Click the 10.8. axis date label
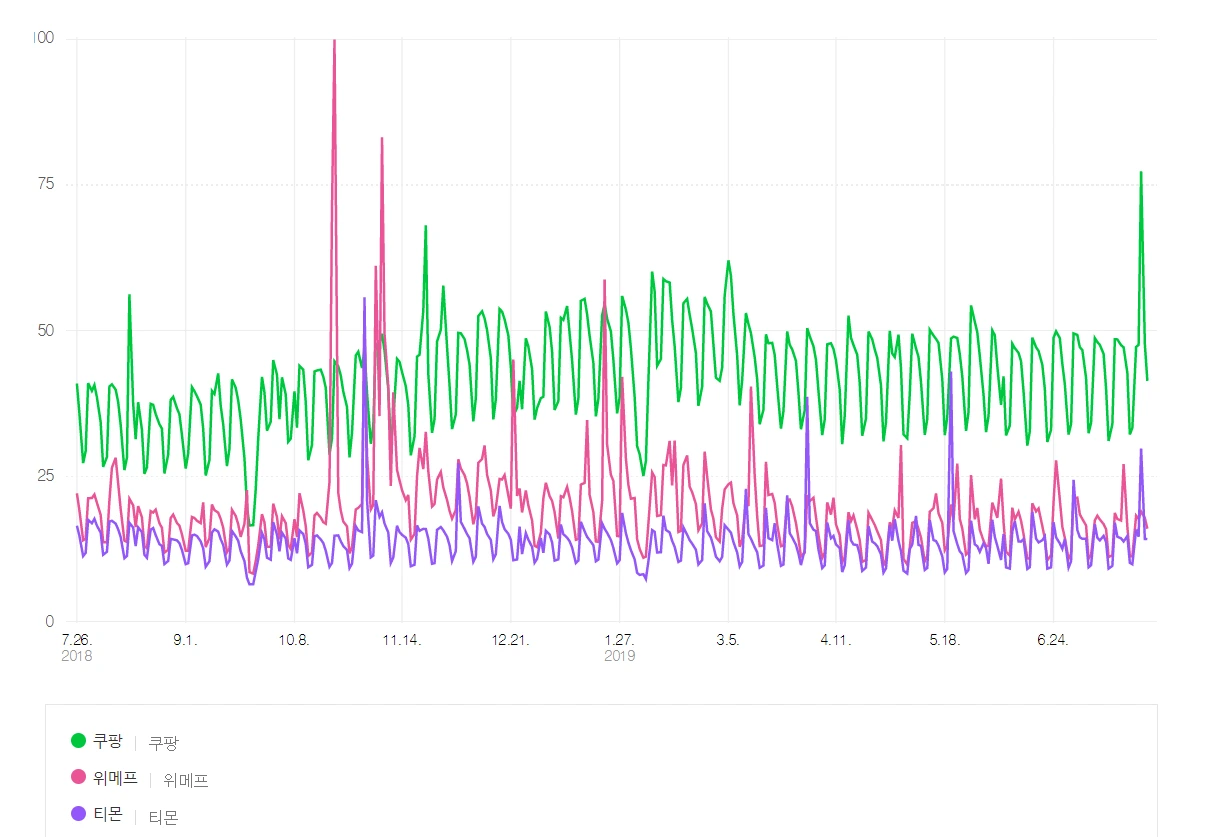1221x837 pixels. 294,641
